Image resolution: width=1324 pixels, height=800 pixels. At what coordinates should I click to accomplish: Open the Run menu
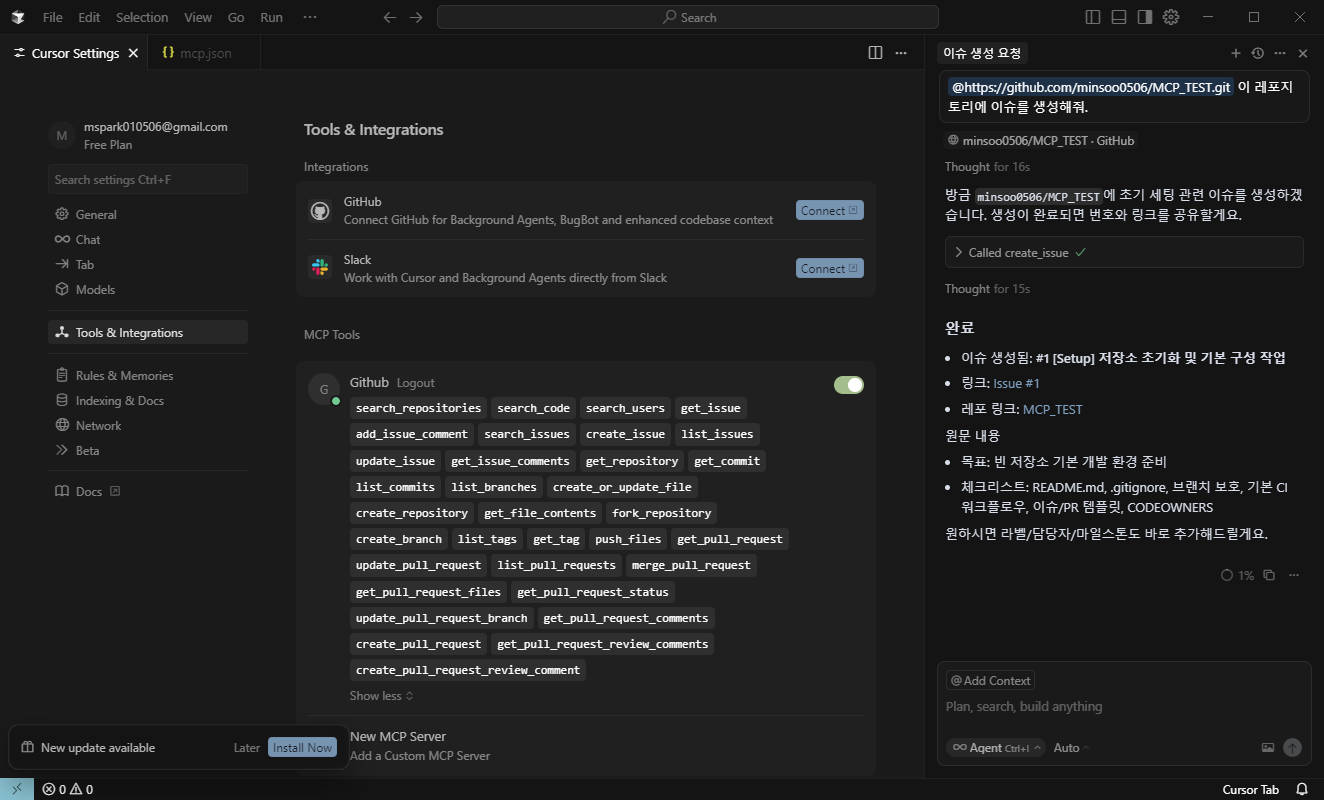coord(271,17)
